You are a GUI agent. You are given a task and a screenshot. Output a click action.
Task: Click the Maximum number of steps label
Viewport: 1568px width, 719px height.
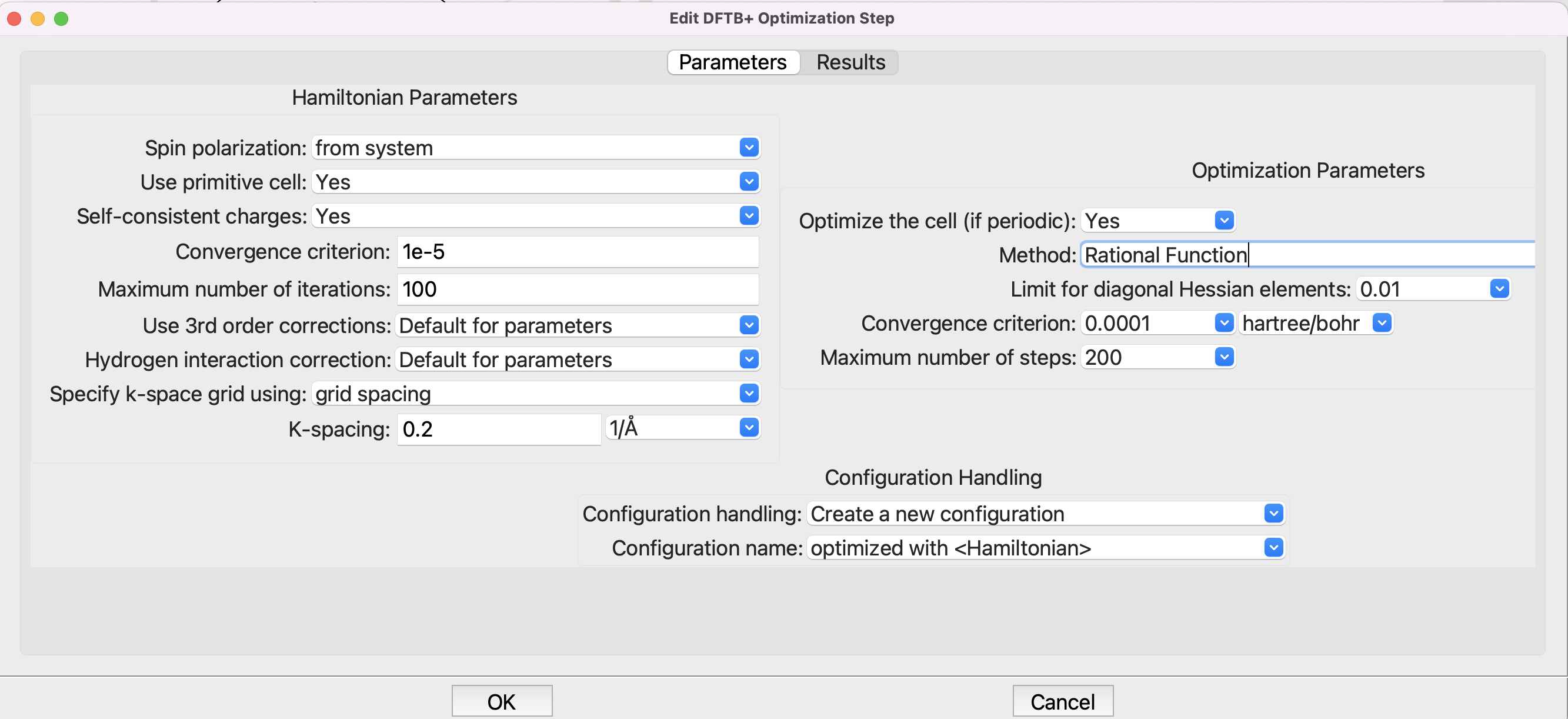948,357
